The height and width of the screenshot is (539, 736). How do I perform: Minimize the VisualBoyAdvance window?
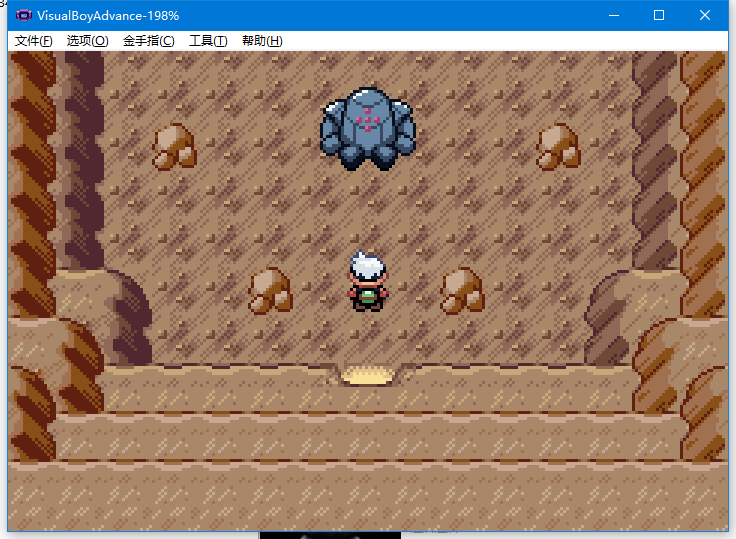point(613,15)
